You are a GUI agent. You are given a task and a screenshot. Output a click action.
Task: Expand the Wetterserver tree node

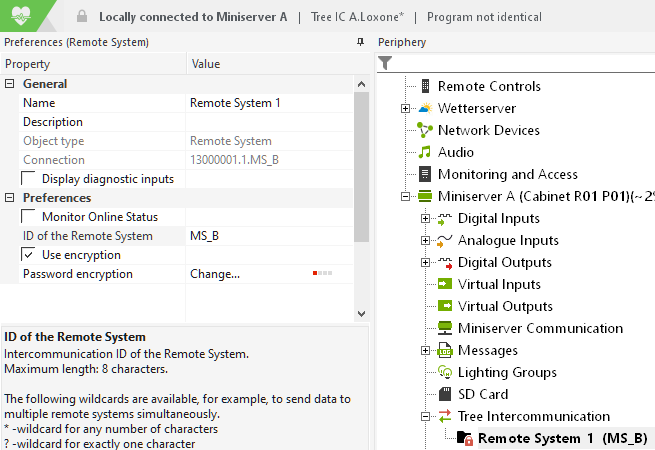pos(405,108)
